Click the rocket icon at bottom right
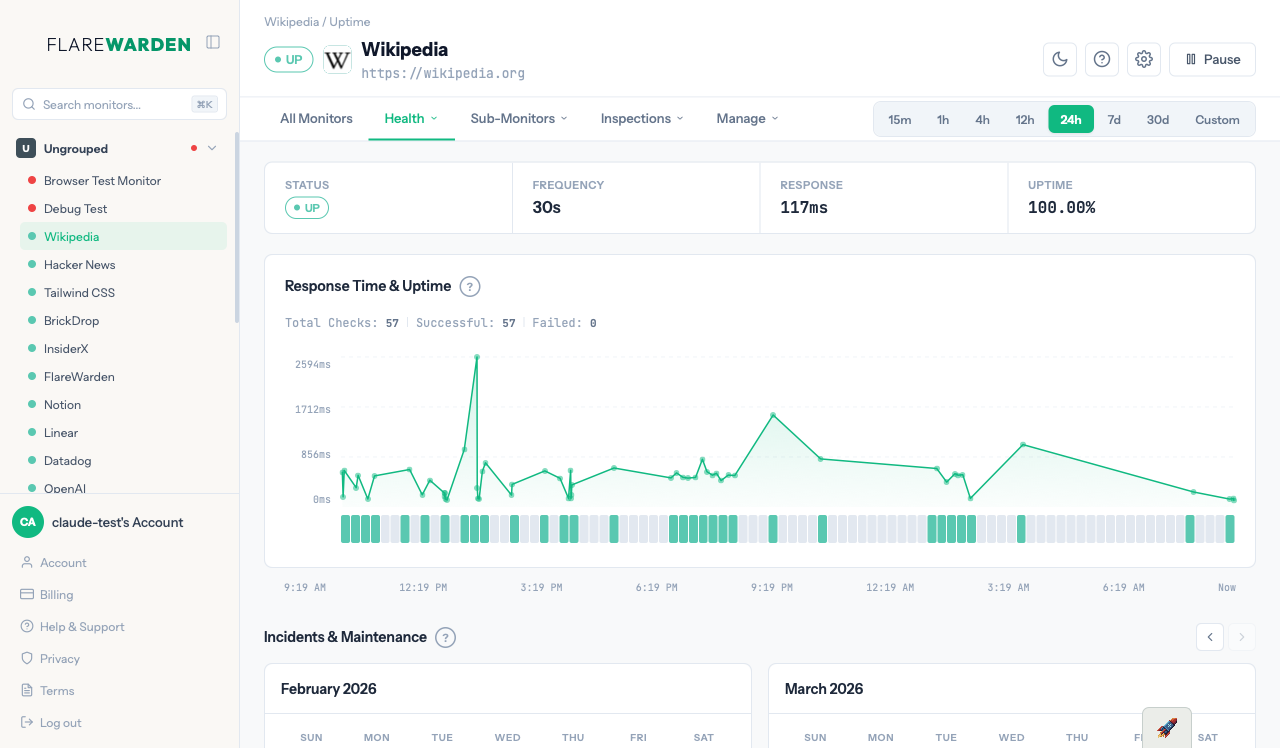1280x748 pixels. coord(1166,727)
